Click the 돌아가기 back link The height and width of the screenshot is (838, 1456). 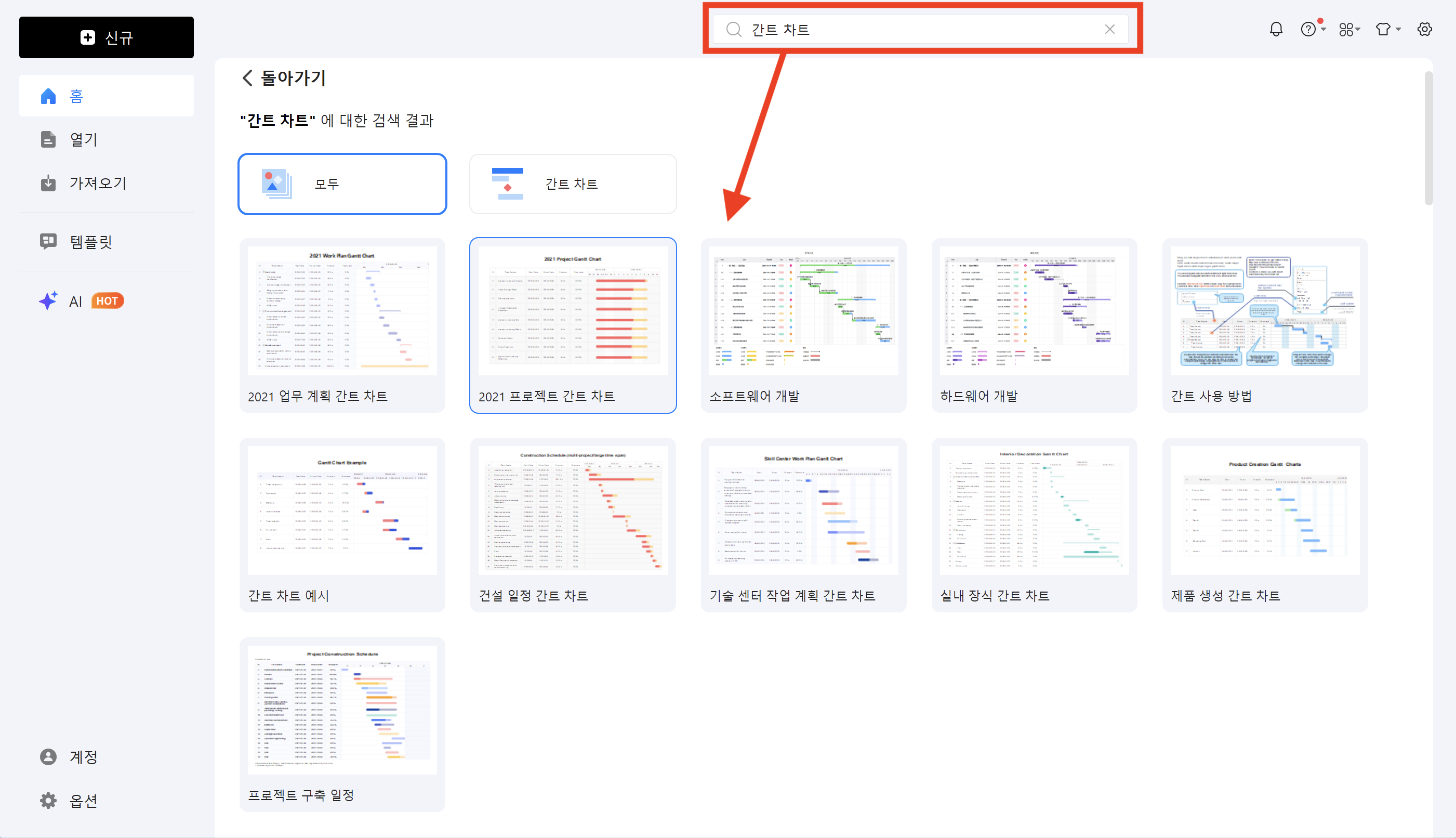(284, 77)
